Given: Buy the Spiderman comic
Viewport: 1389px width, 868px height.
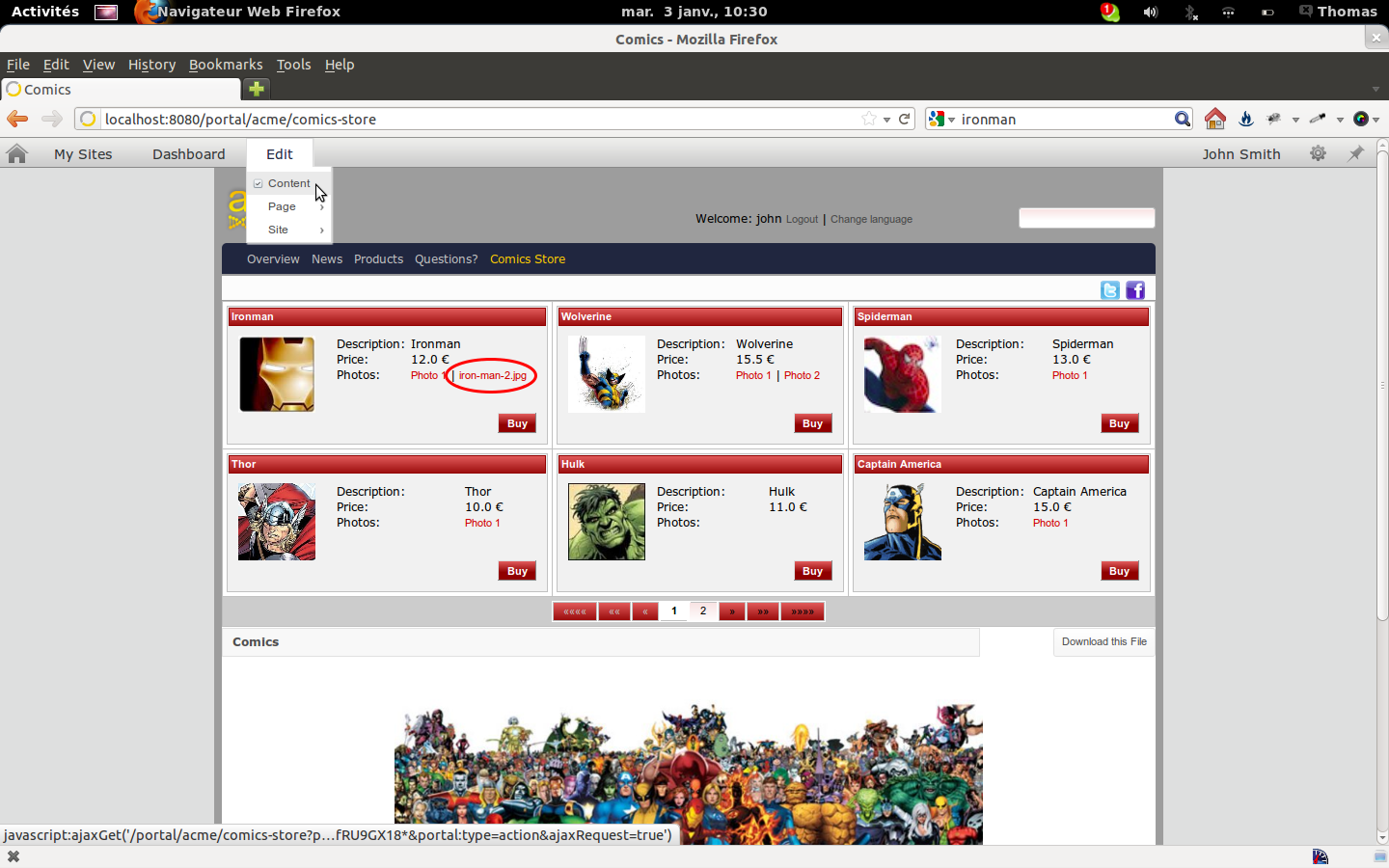Looking at the screenshot, I should click(x=1120, y=423).
